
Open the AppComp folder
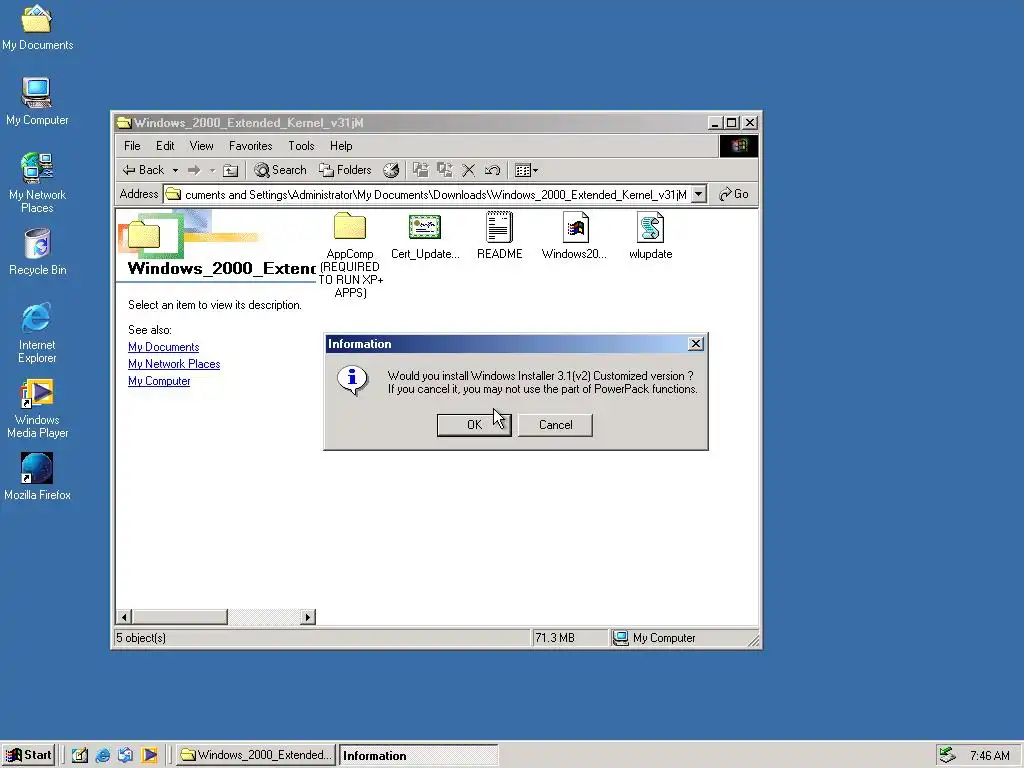click(350, 227)
